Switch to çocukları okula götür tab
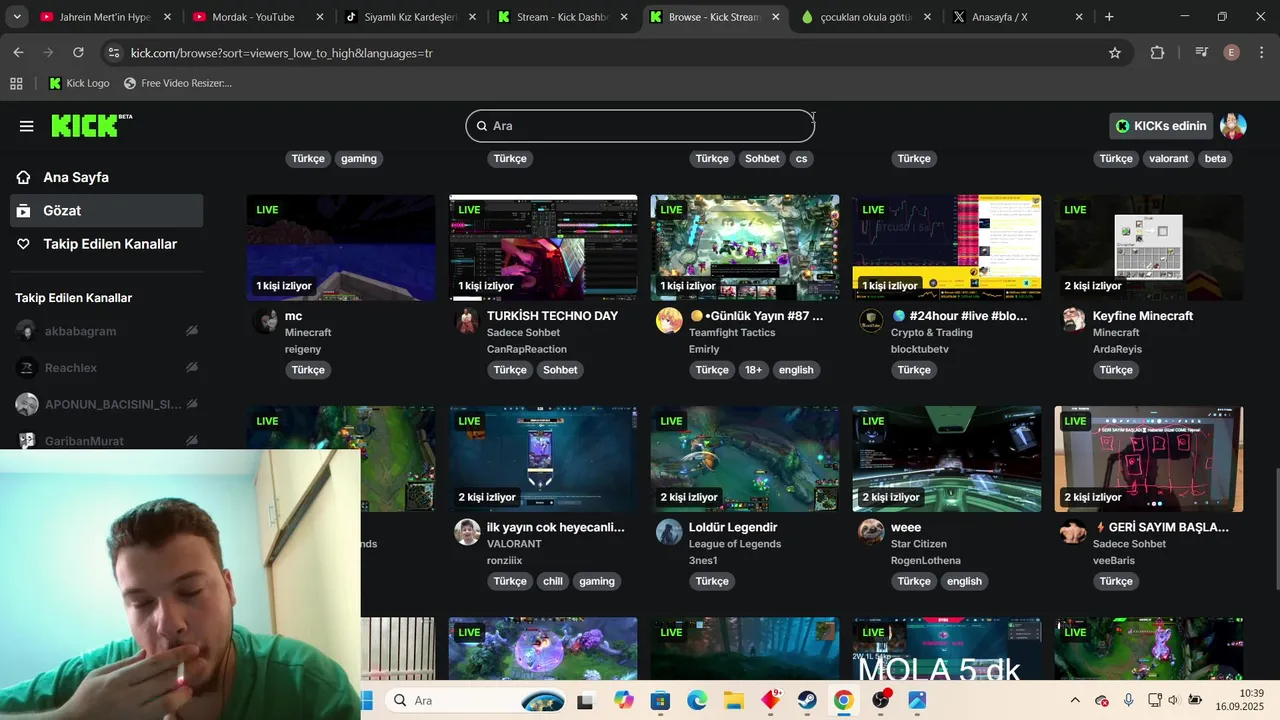Image resolution: width=1280 pixels, height=720 pixels. point(866,17)
